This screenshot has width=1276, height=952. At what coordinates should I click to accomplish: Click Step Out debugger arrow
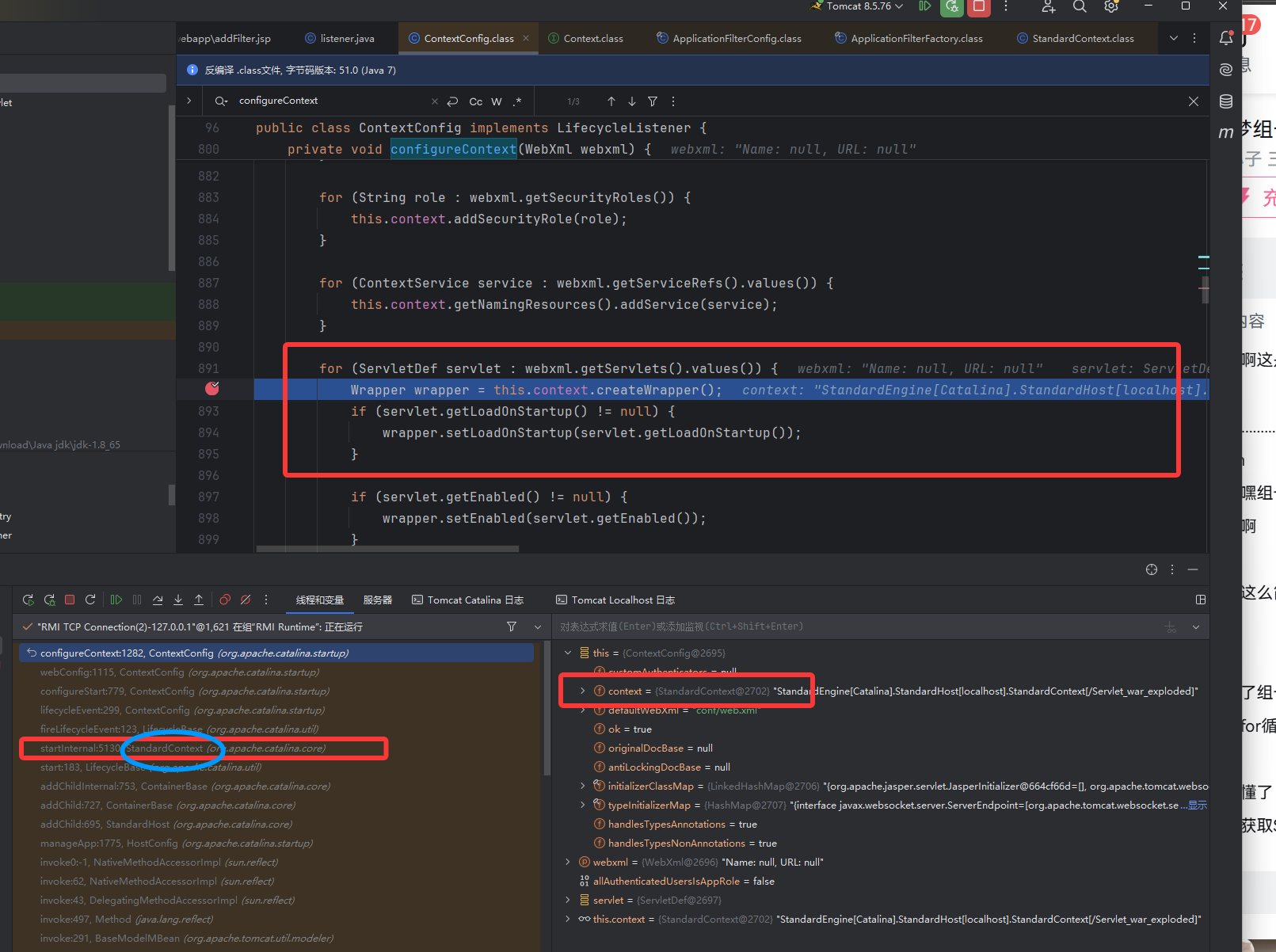[x=199, y=600]
